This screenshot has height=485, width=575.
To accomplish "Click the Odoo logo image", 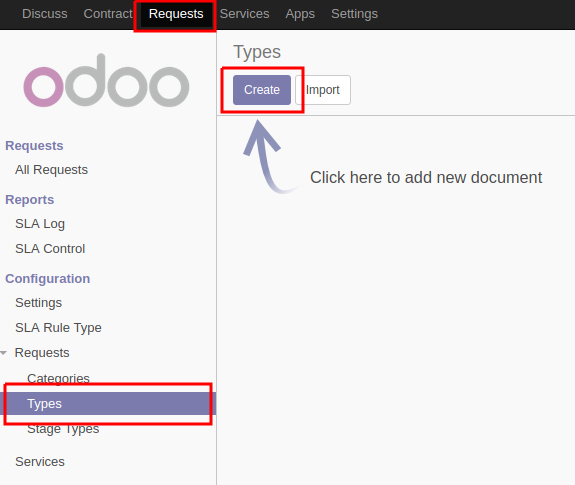I will (106, 81).
